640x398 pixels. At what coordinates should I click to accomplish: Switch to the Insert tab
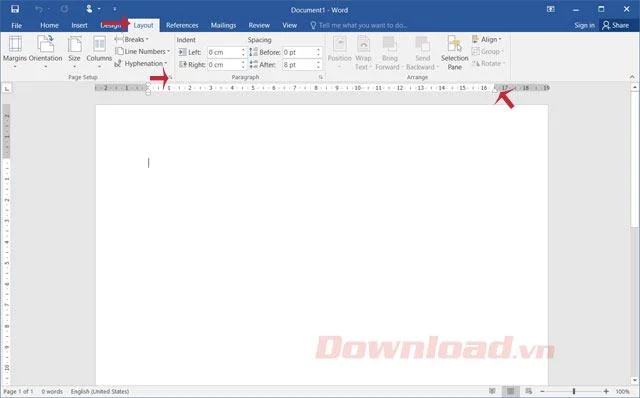click(79, 25)
